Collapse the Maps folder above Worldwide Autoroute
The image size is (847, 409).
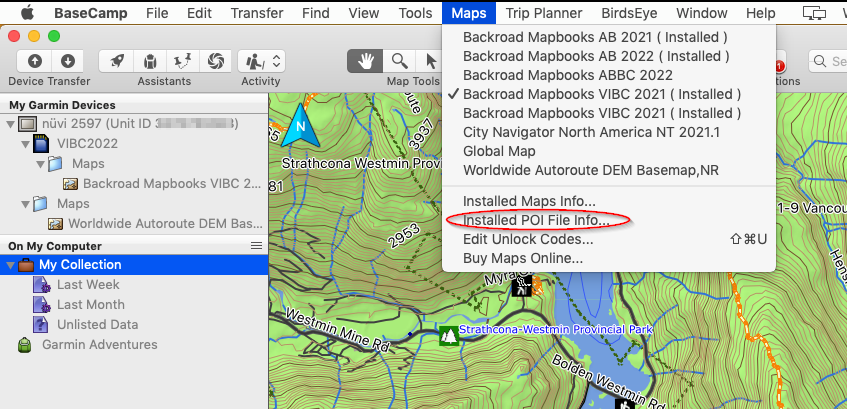click(25, 204)
